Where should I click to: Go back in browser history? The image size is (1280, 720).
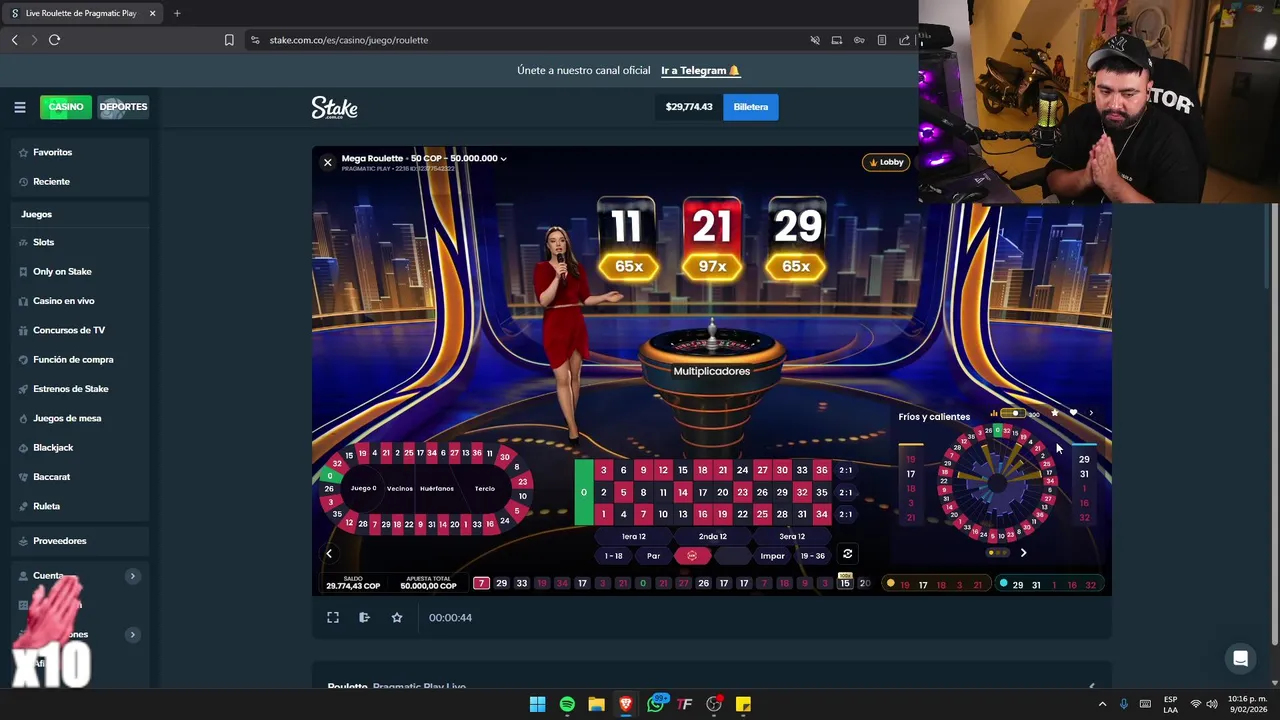coord(14,40)
